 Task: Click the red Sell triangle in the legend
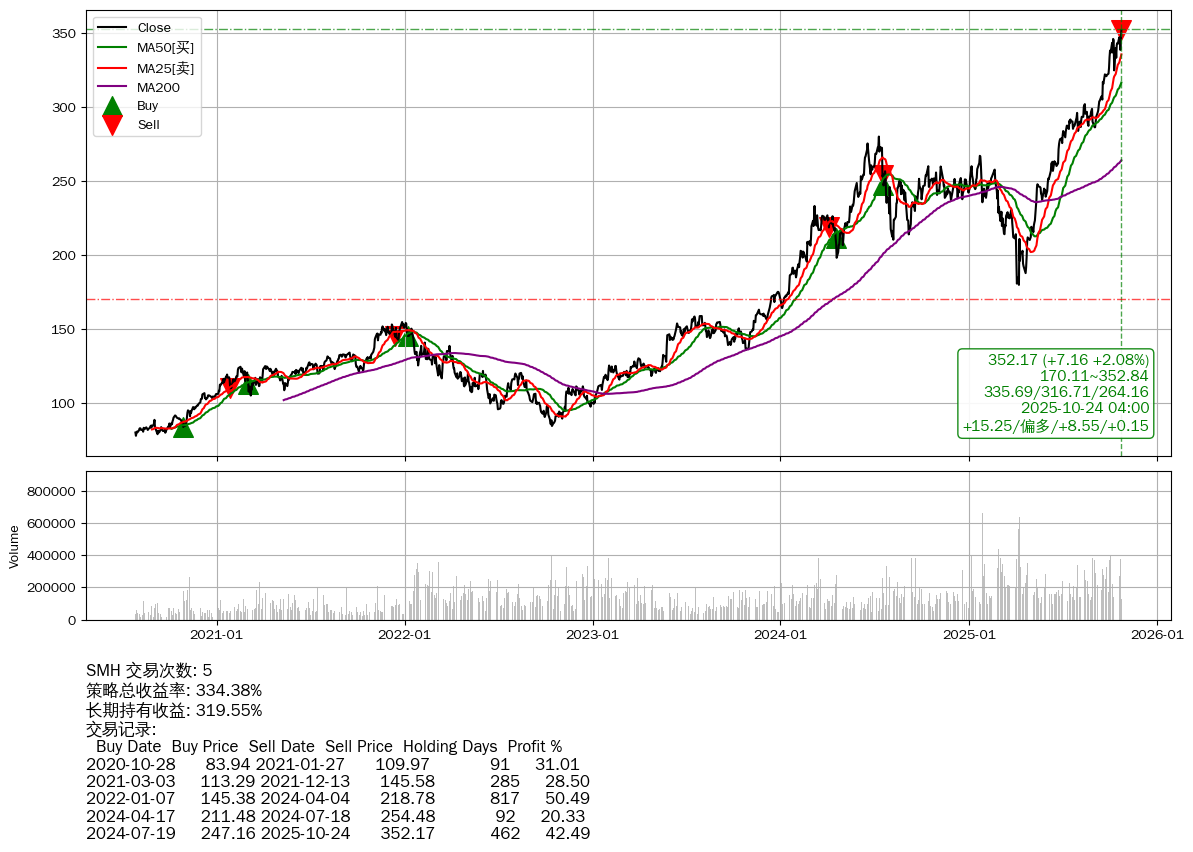coord(113,124)
